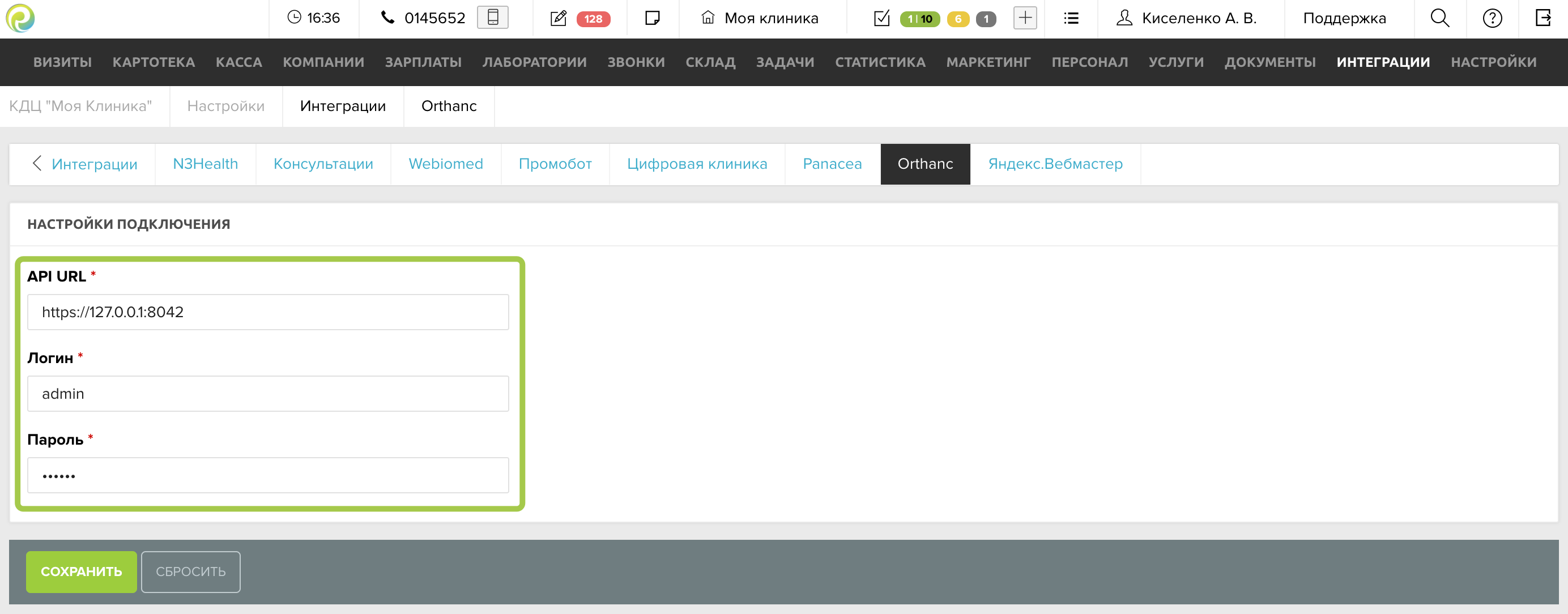Log out using exit icon

click(x=1543, y=18)
